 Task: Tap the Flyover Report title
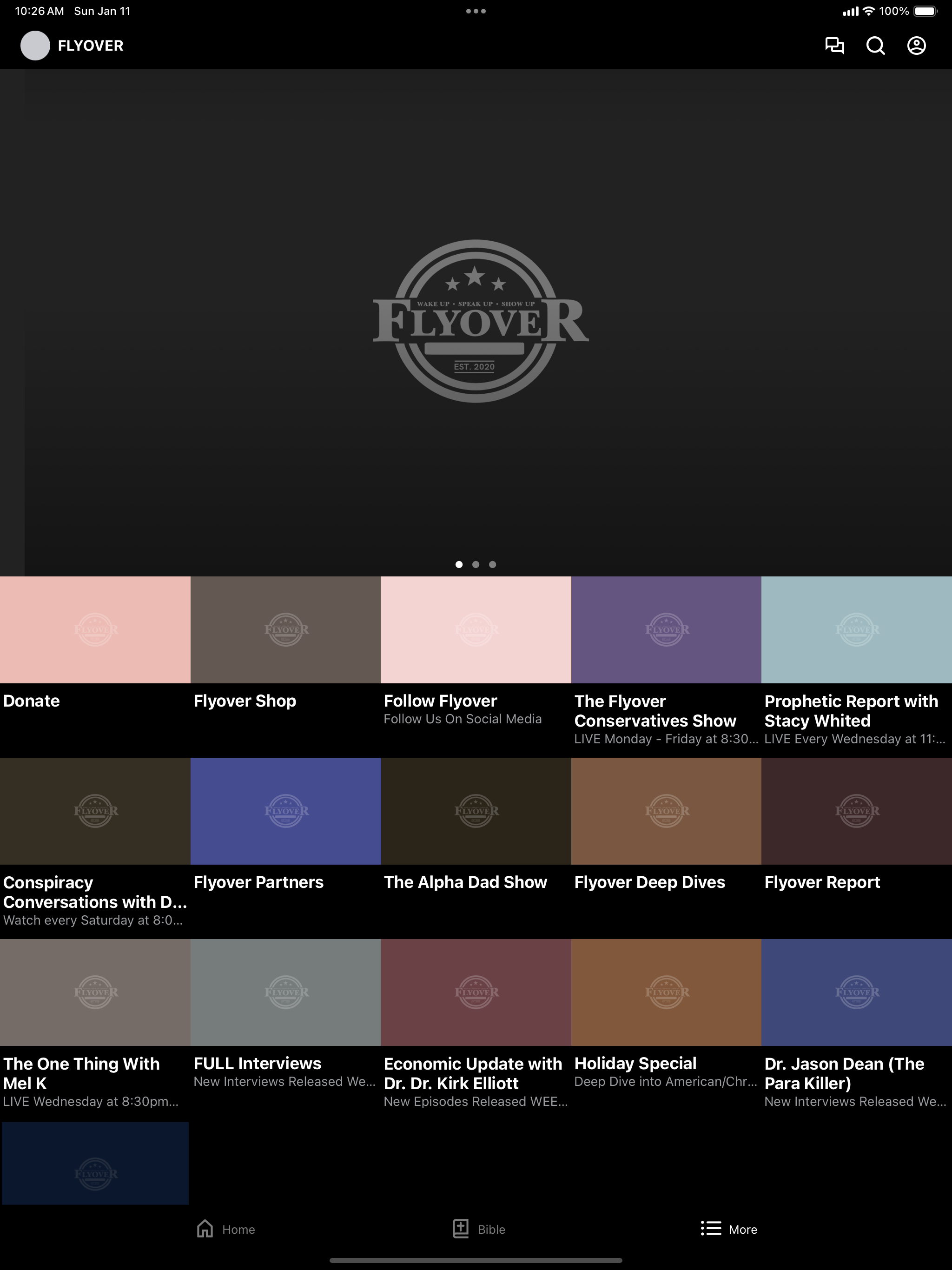click(x=822, y=882)
